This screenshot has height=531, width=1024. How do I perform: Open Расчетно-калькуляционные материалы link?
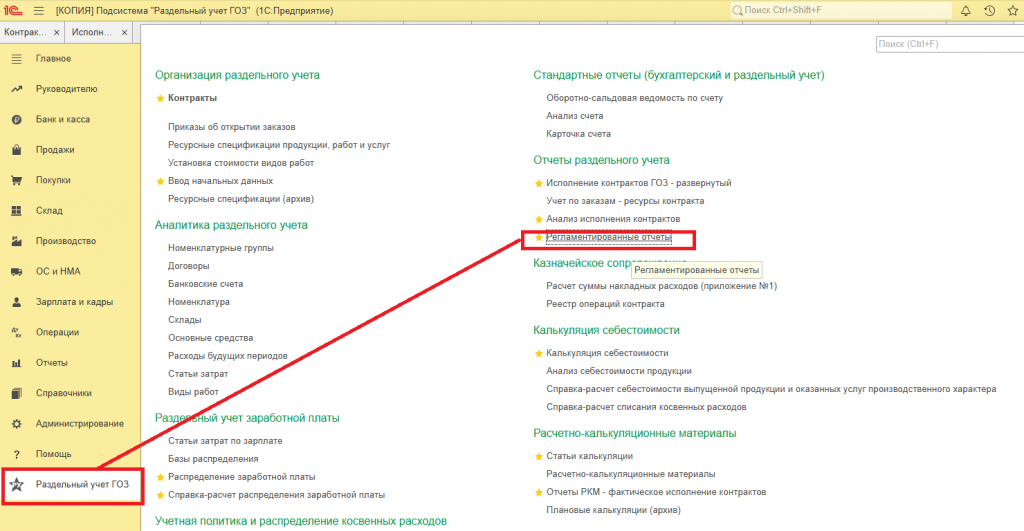click(630, 474)
